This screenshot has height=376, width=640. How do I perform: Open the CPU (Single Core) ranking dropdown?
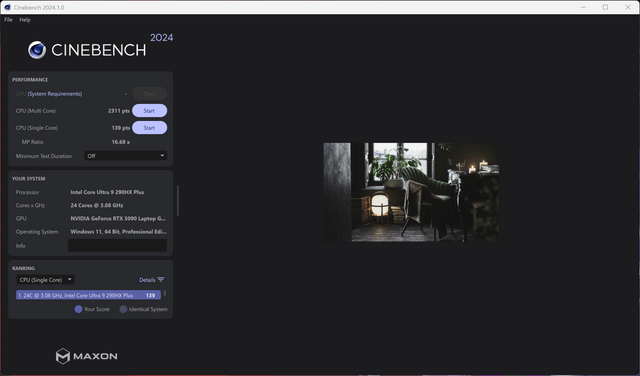click(x=45, y=280)
